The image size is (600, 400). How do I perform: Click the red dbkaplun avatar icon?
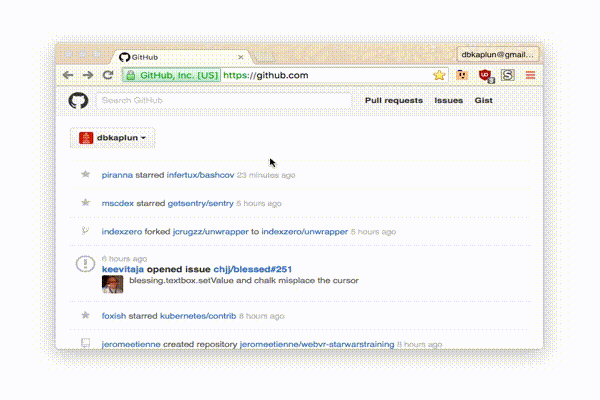coord(86,138)
